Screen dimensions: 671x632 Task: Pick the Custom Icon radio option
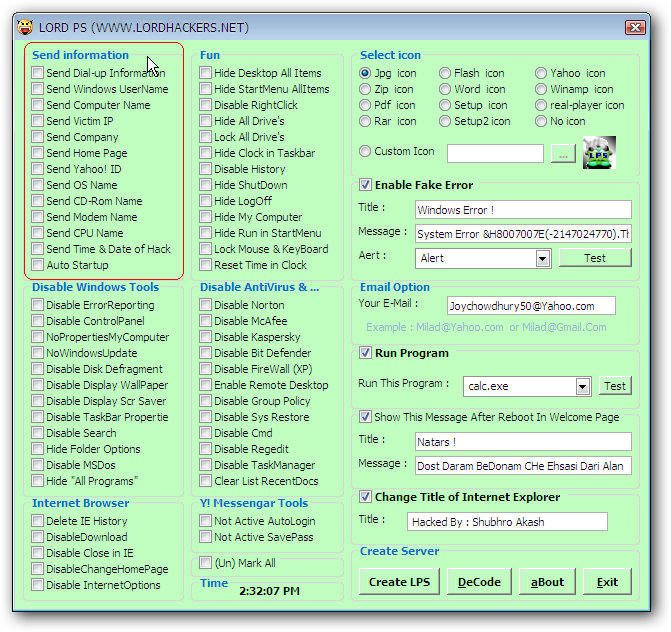[x=365, y=152]
